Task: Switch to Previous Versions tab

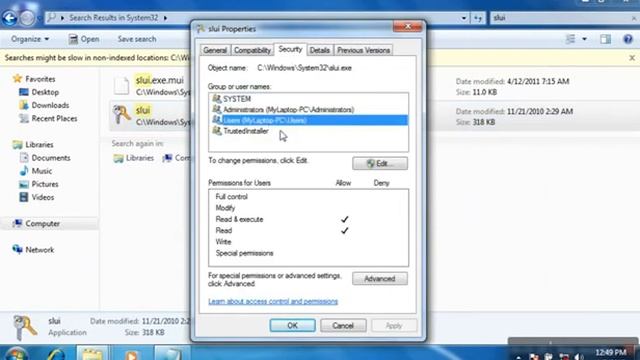Action: [x=363, y=50]
